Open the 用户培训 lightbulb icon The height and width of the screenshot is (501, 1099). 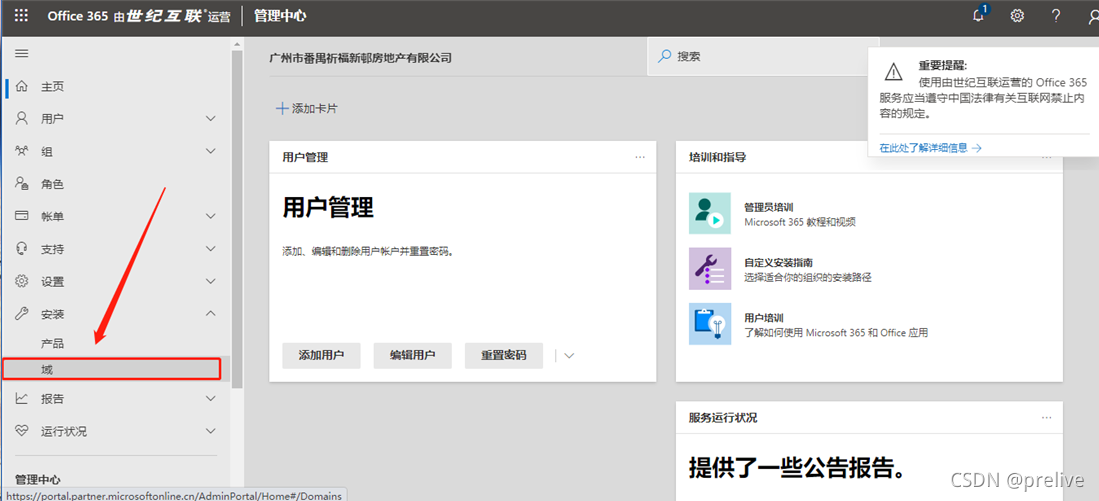pos(709,324)
